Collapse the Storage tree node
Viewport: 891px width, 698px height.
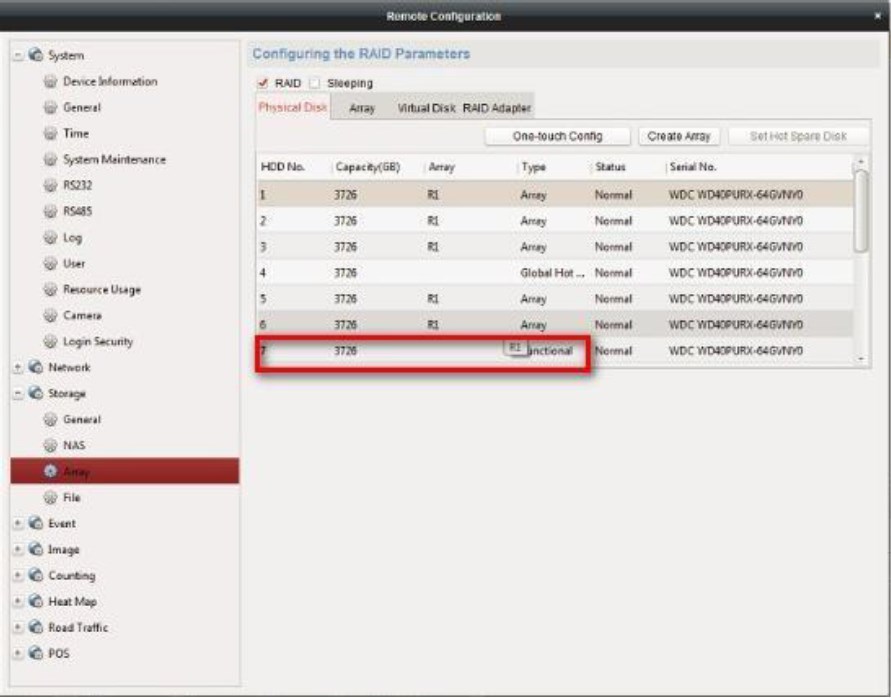18,394
